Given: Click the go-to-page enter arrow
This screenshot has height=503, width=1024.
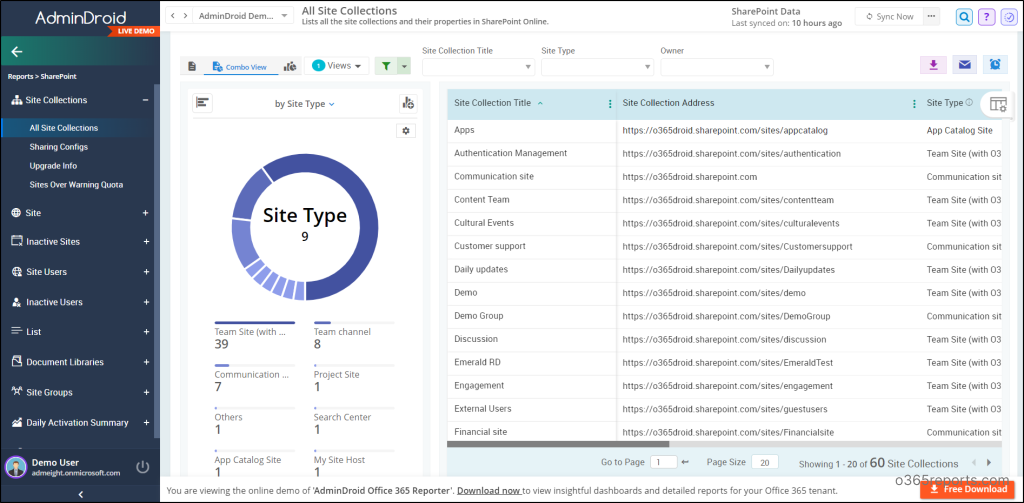Looking at the screenshot, I should click(x=684, y=462).
